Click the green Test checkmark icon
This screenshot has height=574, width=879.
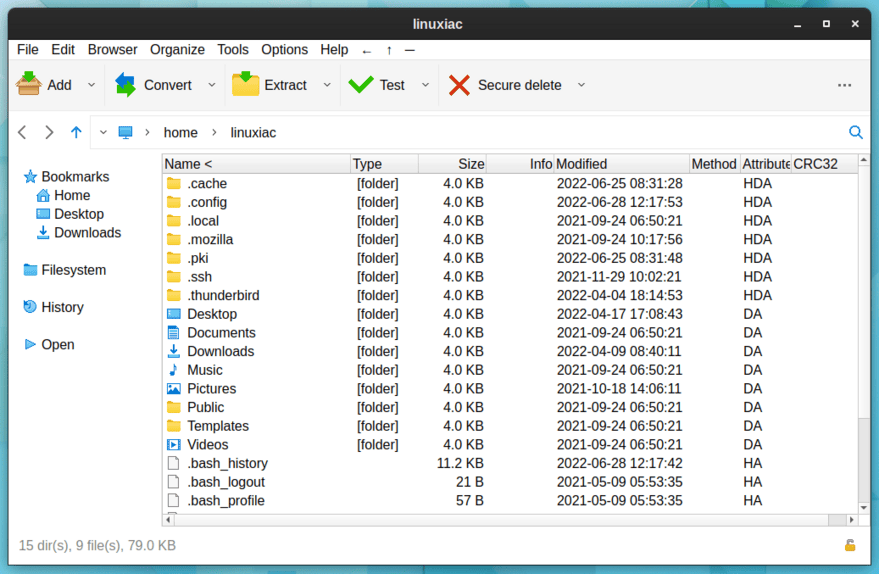360,85
